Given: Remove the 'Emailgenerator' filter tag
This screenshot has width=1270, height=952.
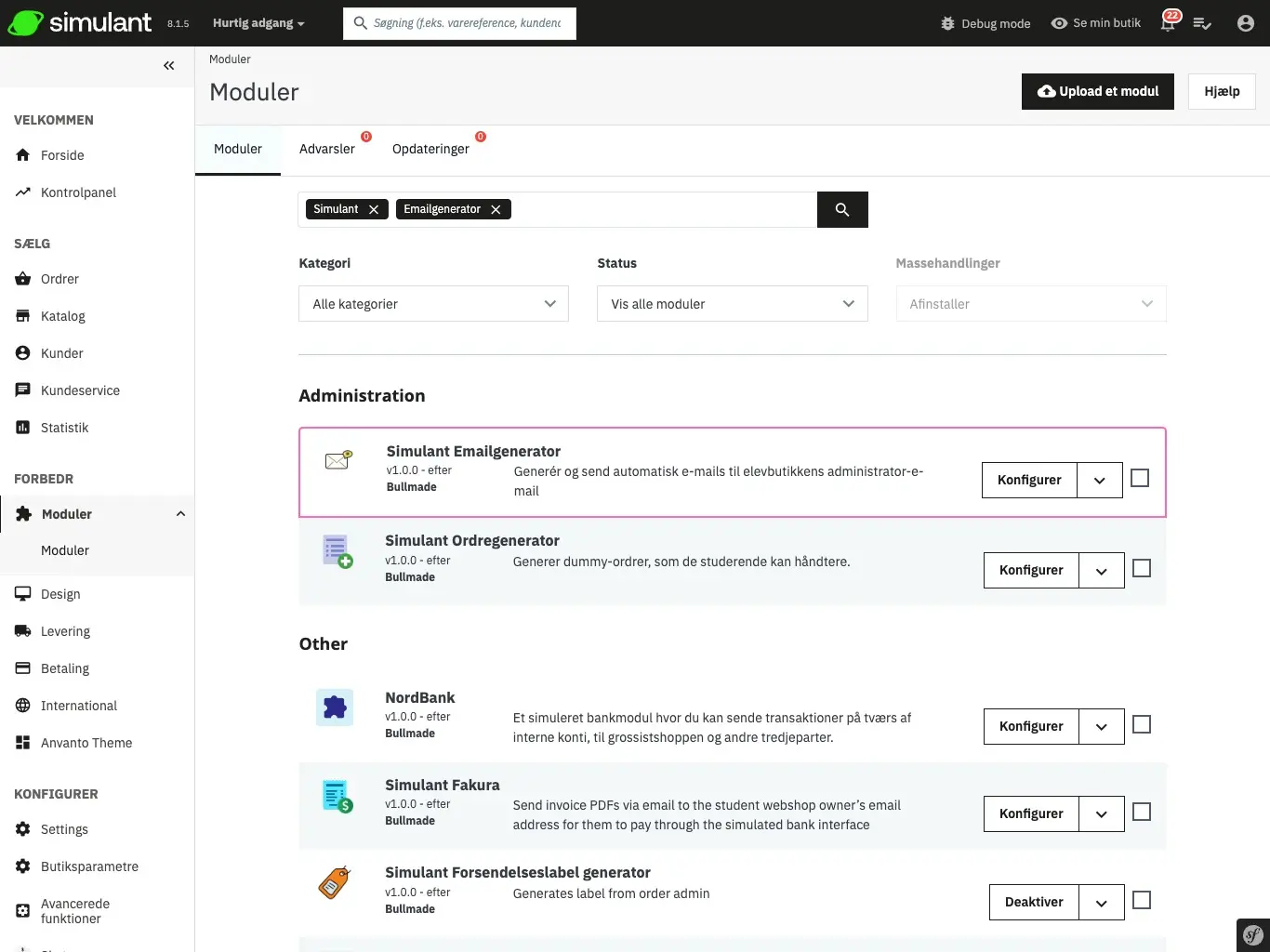Looking at the screenshot, I should pyautogui.click(x=496, y=209).
